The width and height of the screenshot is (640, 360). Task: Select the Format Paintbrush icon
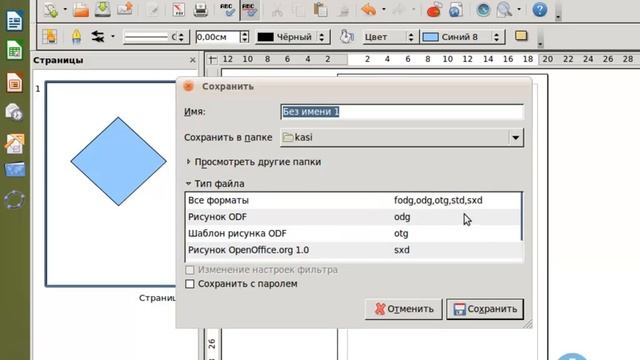343,10
